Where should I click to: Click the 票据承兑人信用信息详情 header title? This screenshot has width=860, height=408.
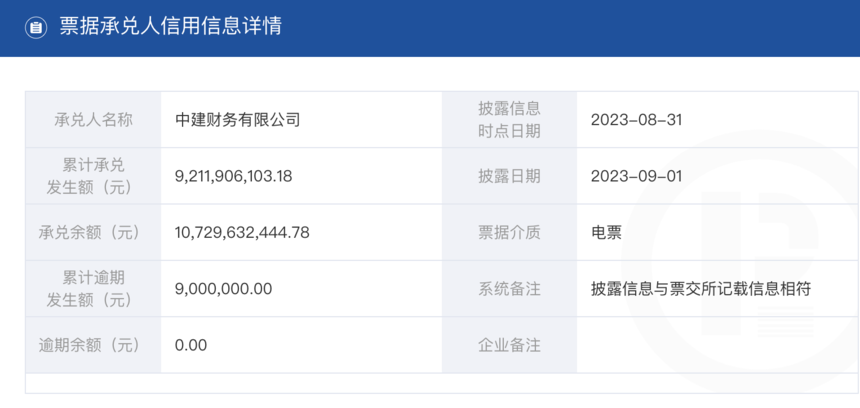(x=170, y=27)
